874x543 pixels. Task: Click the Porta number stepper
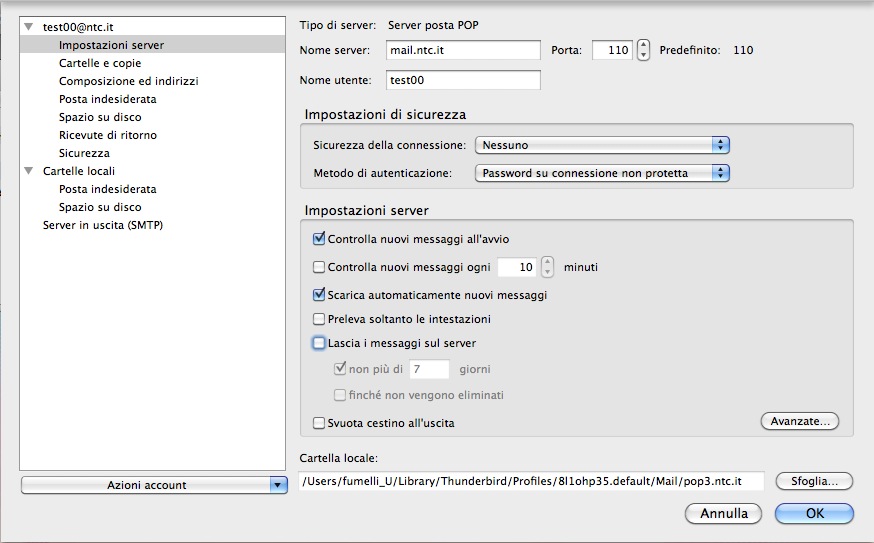point(644,50)
